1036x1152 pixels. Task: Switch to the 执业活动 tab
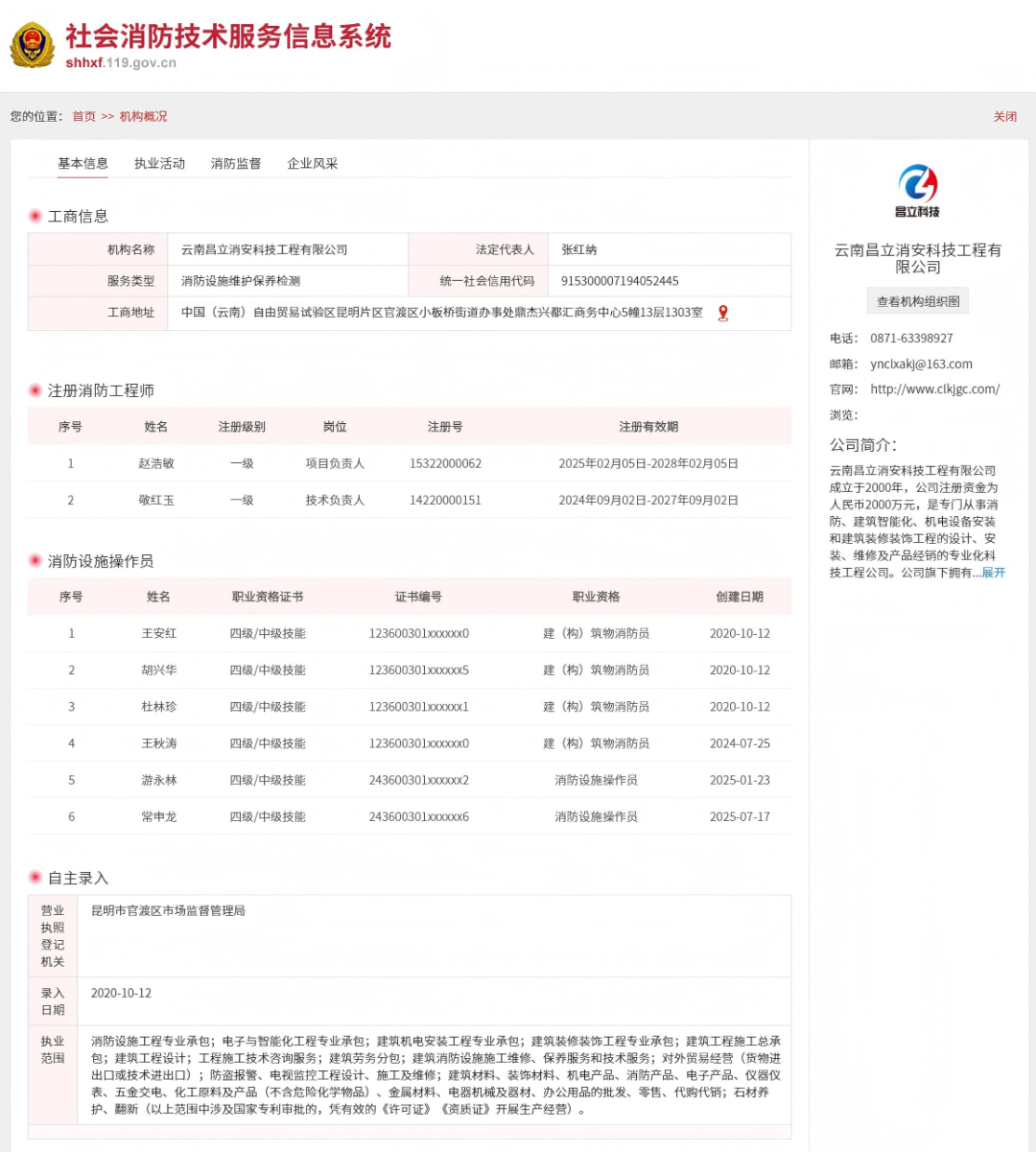click(159, 163)
